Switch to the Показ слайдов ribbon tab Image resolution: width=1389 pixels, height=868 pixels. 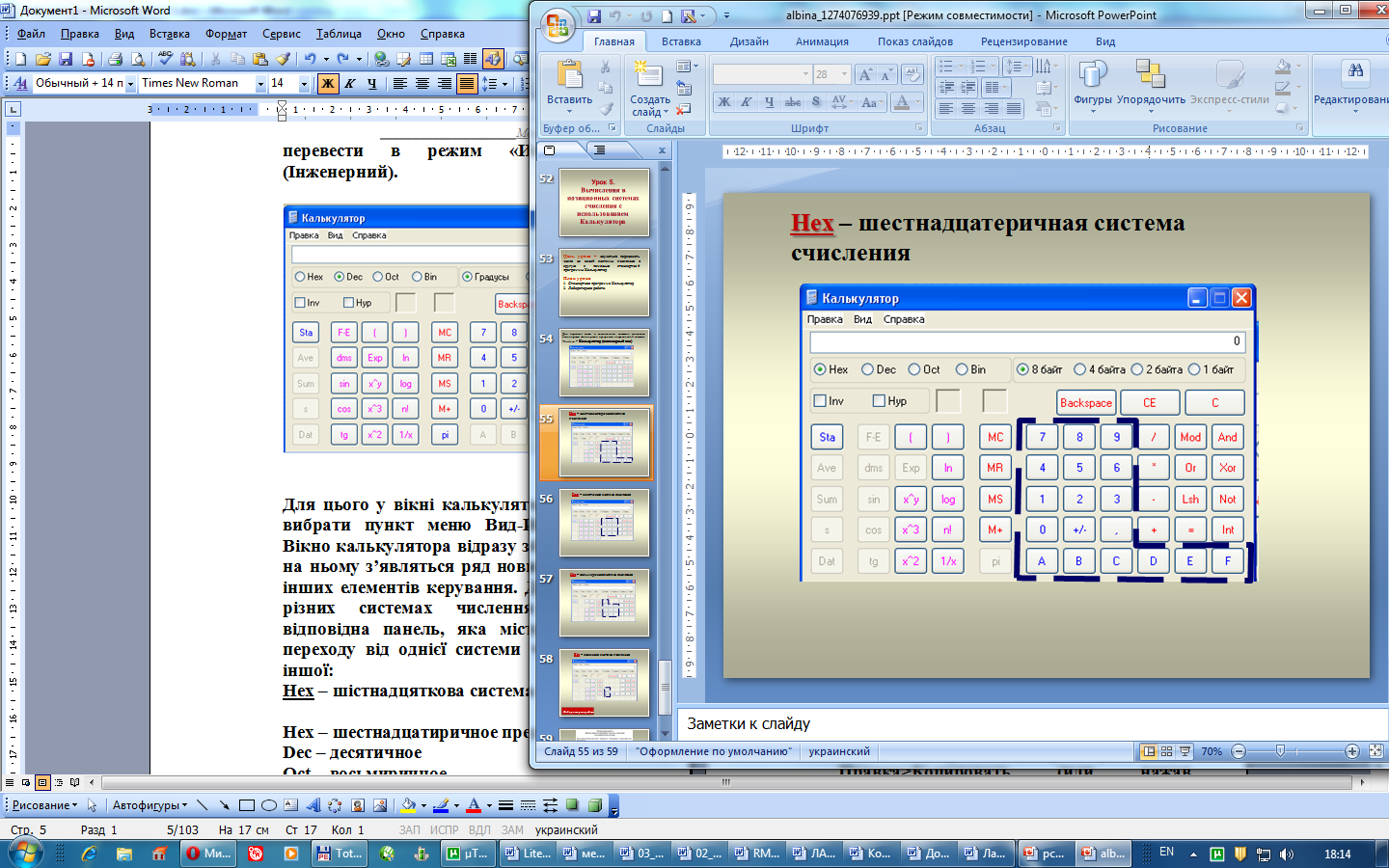pos(914,41)
